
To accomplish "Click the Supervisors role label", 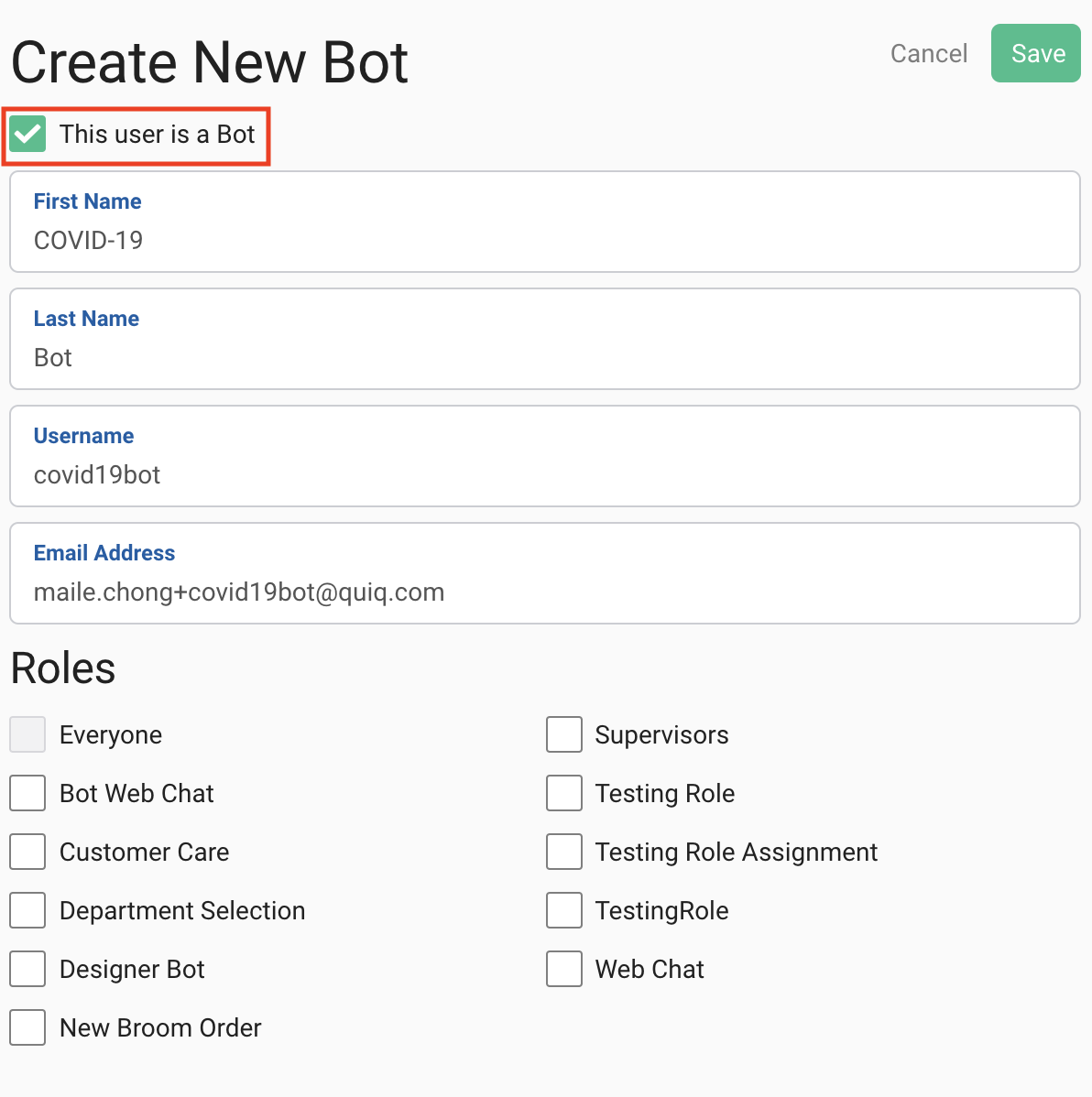I will [x=661, y=735].
